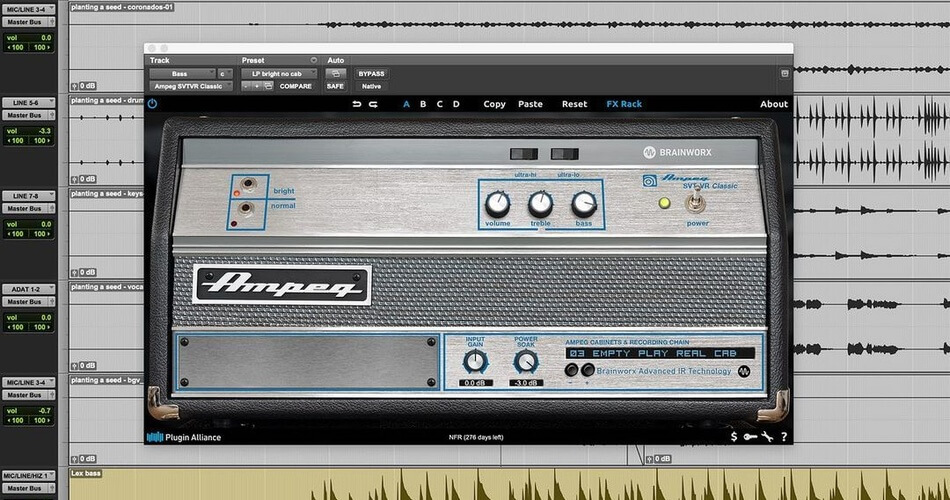950x500 pixels.
Task: Open the LINE 5-6 input dropdown
Action: coord(28,102)
